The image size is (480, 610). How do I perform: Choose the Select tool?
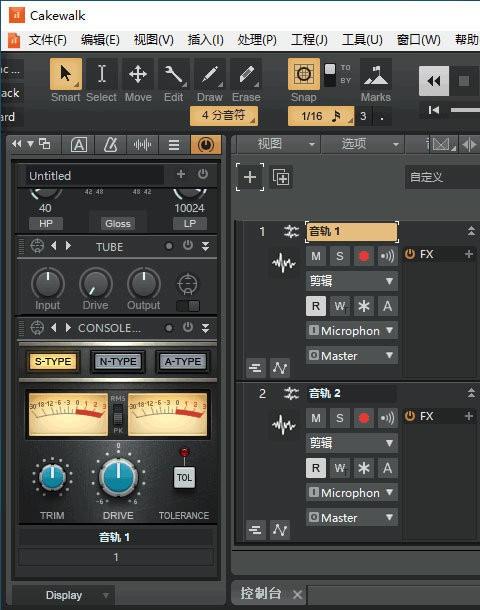tap(102, 74)
